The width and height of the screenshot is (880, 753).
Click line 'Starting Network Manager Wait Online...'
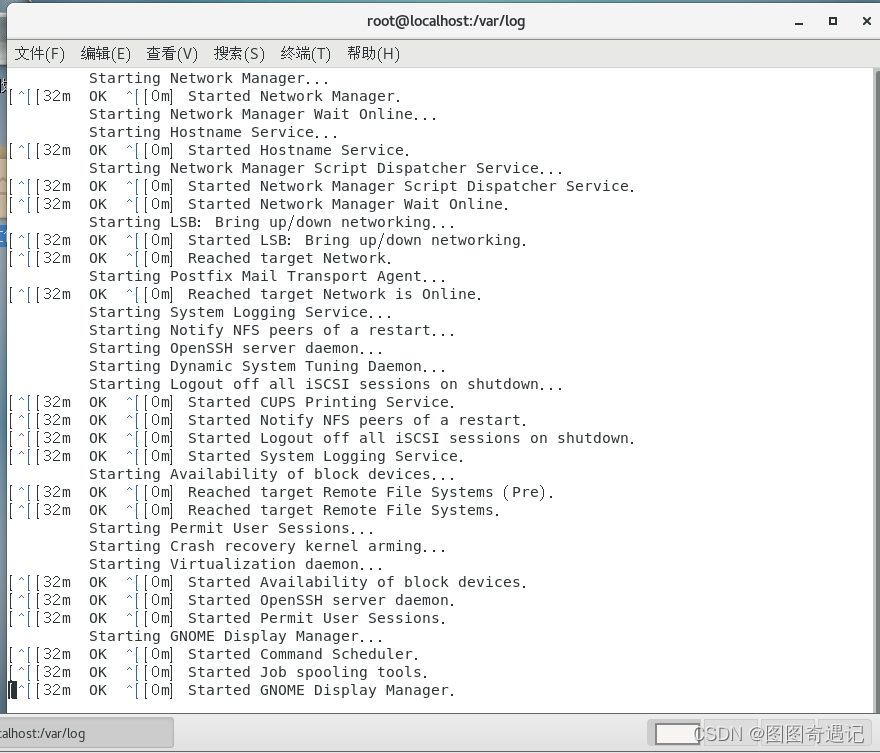pyautogui.click(x=263, y=114)
